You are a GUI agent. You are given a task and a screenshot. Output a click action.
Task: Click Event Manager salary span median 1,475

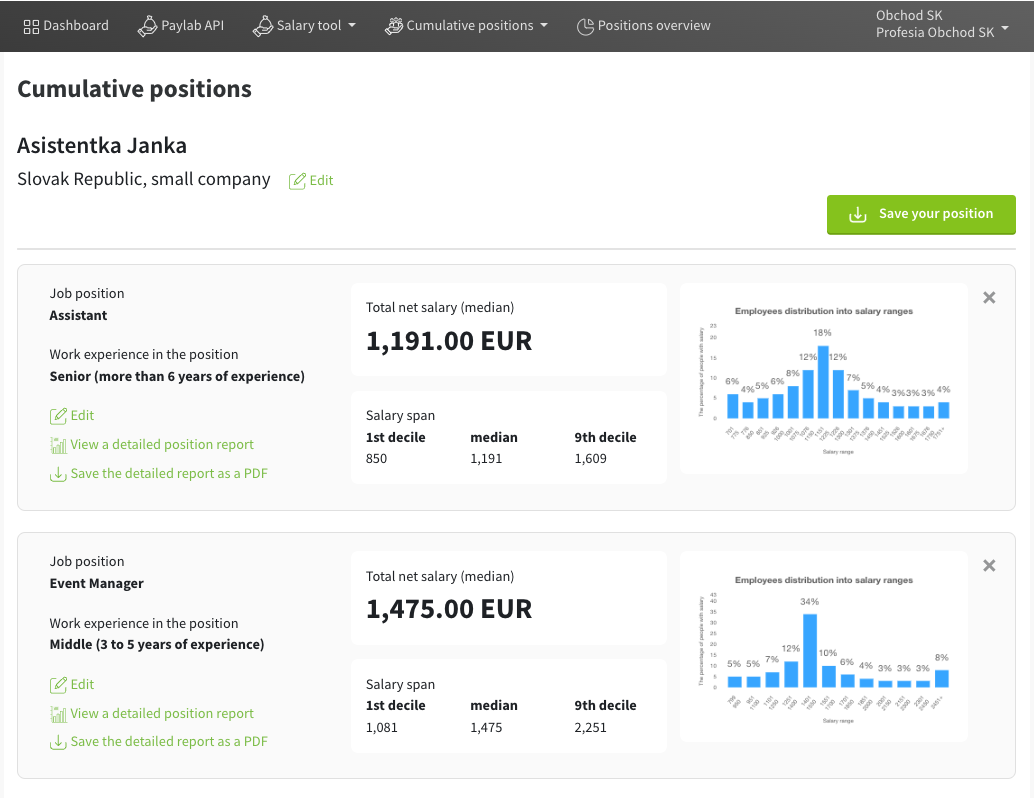point(486,728)
